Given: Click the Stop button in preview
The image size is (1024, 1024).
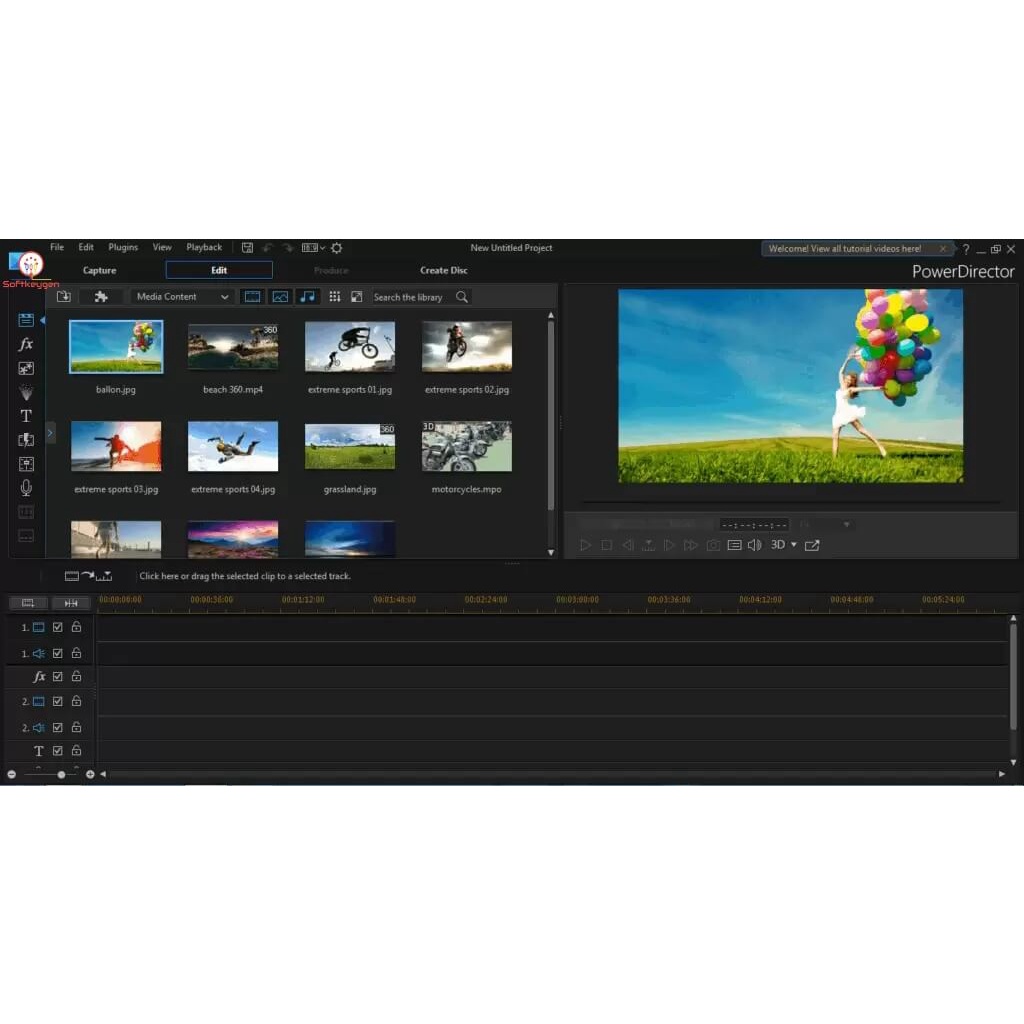Looking at the screenshot, I should pos(607,545).
